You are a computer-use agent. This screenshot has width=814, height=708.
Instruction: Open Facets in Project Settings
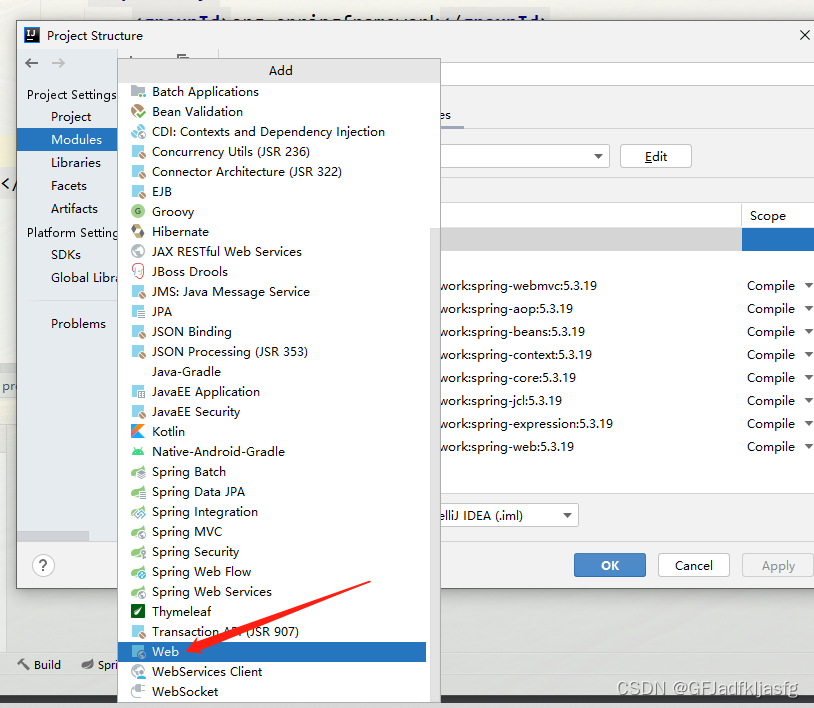[69, 186]
